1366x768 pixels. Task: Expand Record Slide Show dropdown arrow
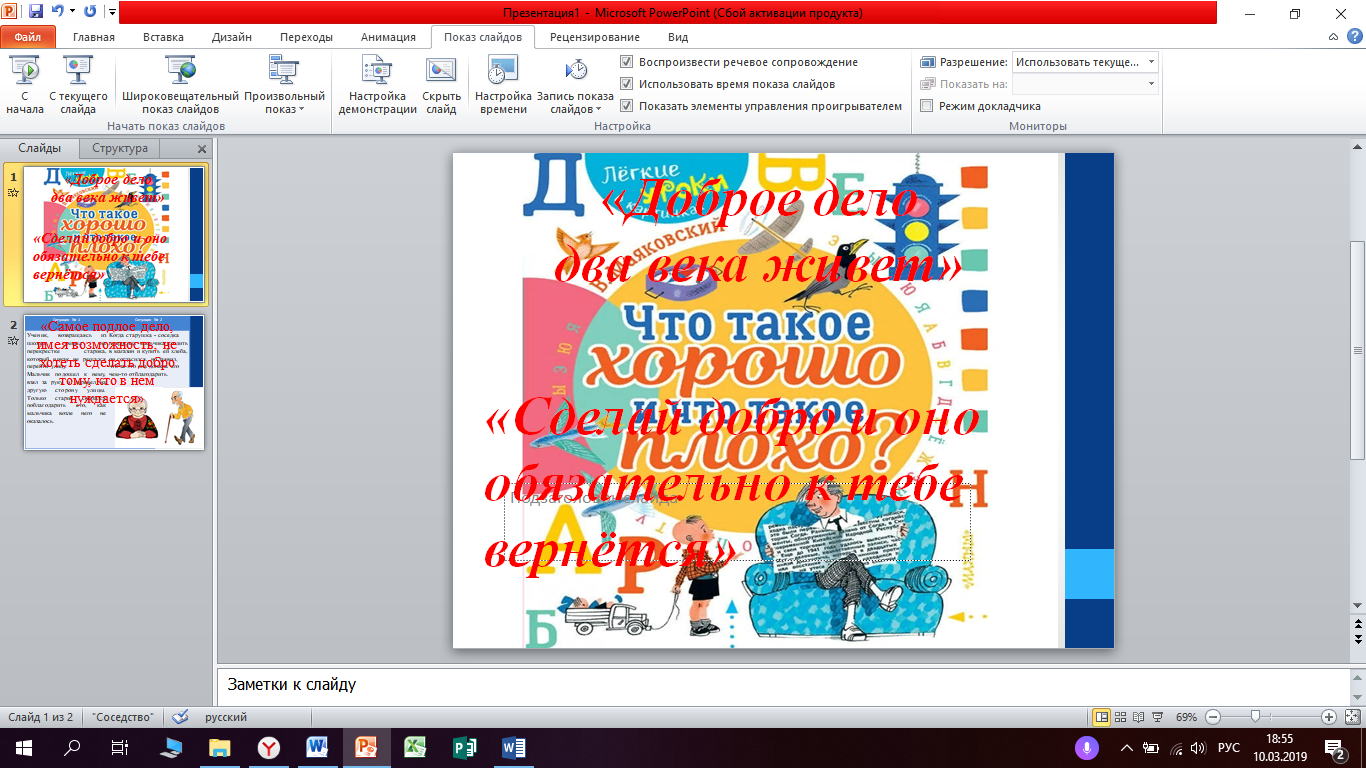pos(598,110)
